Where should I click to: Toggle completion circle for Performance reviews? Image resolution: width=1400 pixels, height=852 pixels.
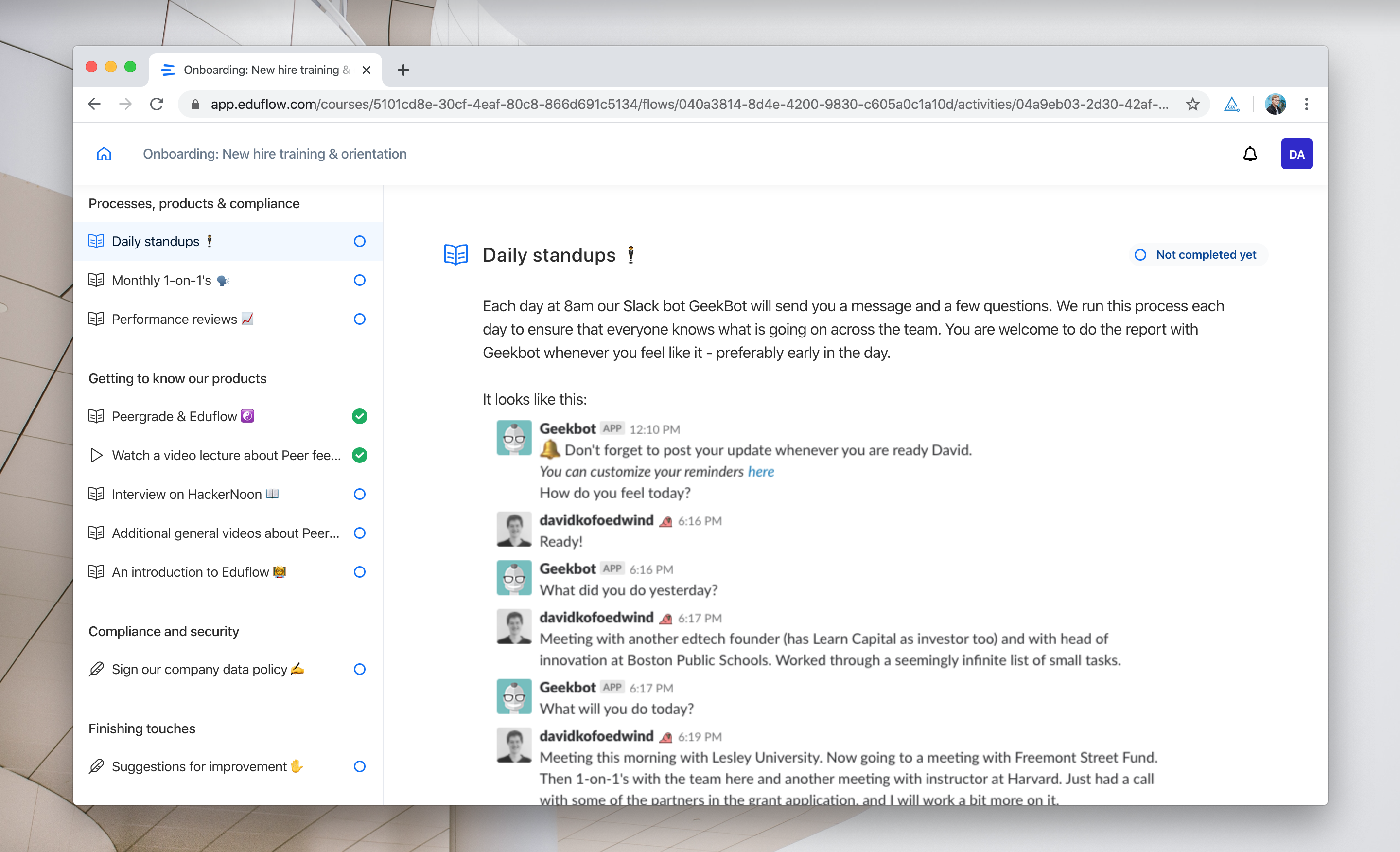(359, 319)
